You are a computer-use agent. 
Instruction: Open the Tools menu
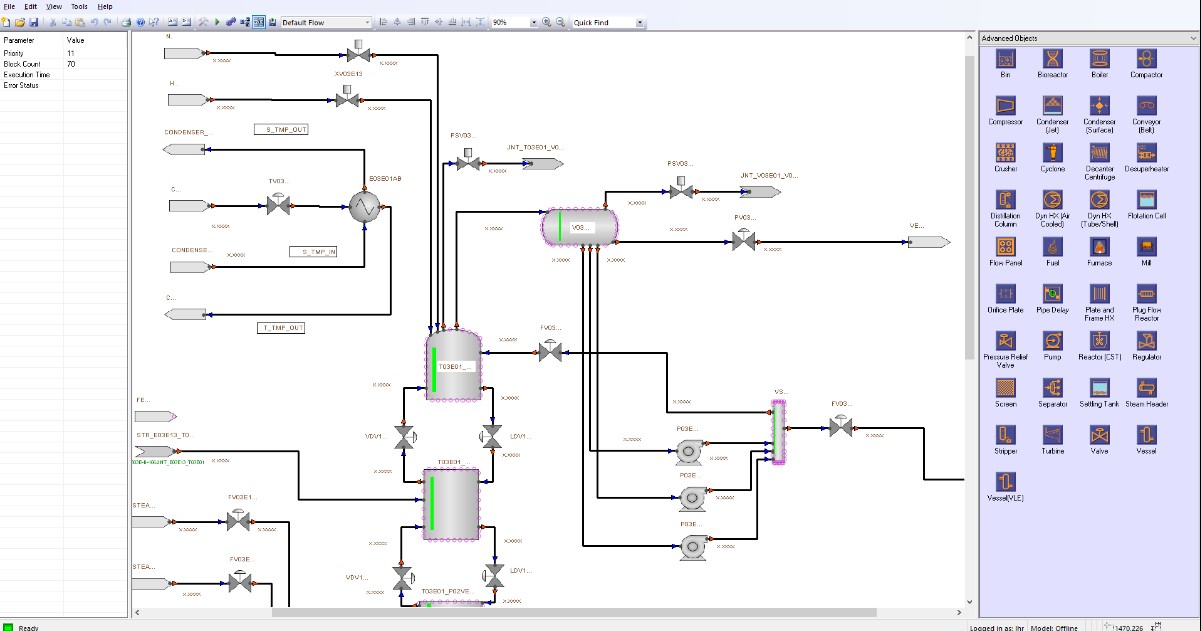tap(79, 6)
